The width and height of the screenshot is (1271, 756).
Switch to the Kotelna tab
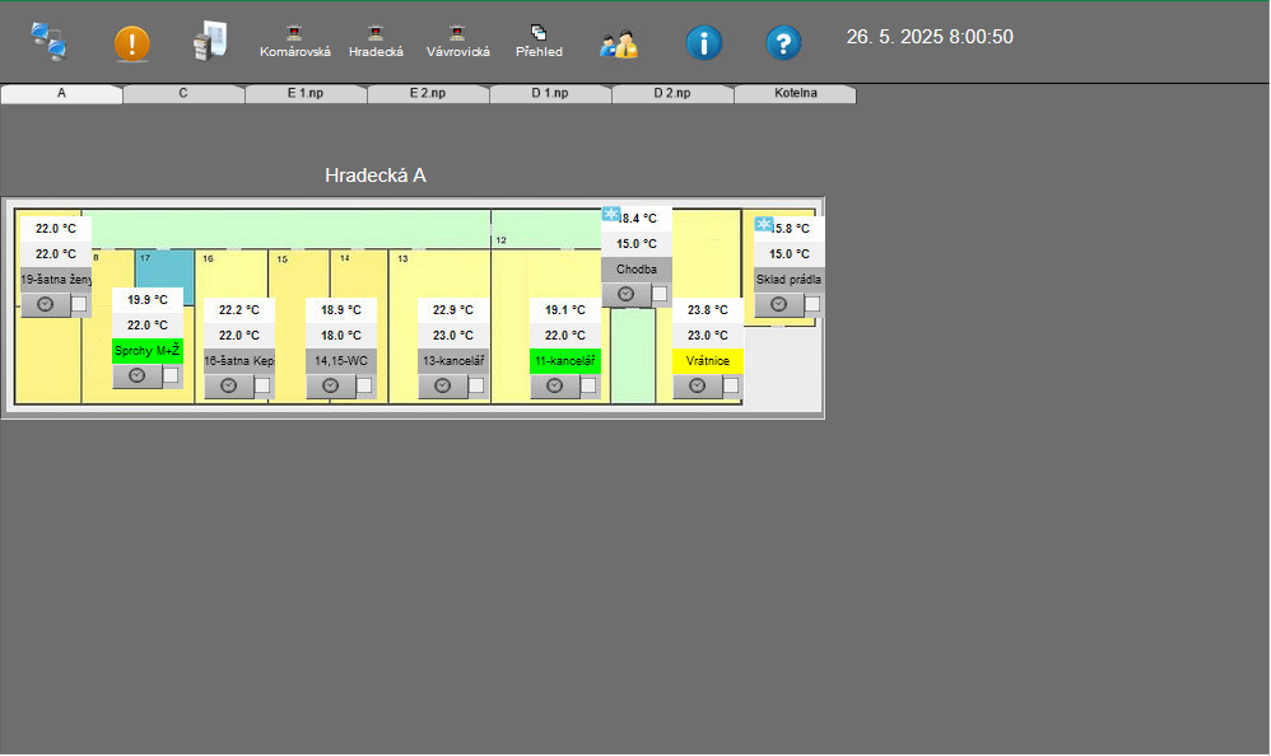(795, 94)
